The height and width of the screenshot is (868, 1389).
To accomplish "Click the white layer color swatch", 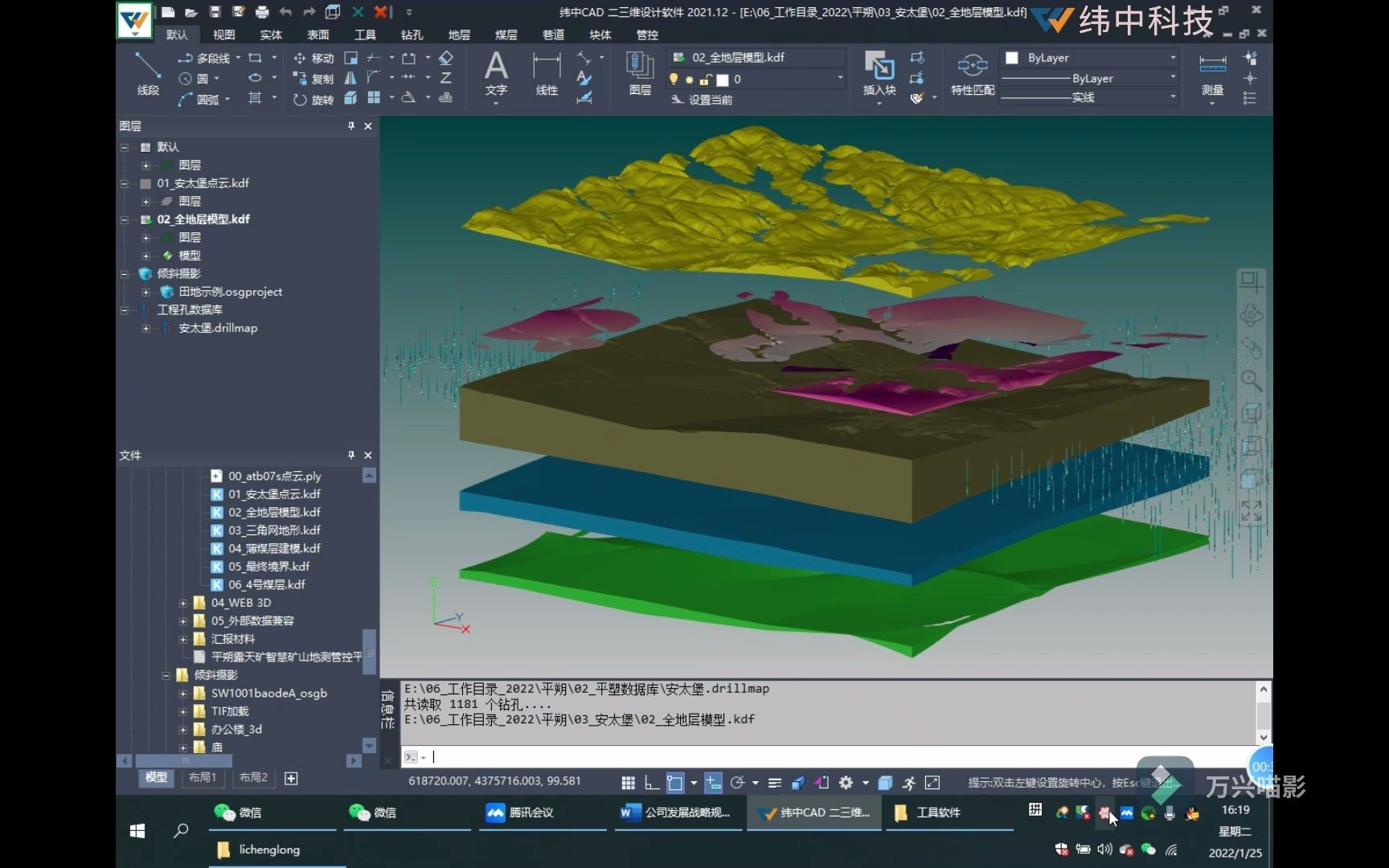I will point(723,80).
